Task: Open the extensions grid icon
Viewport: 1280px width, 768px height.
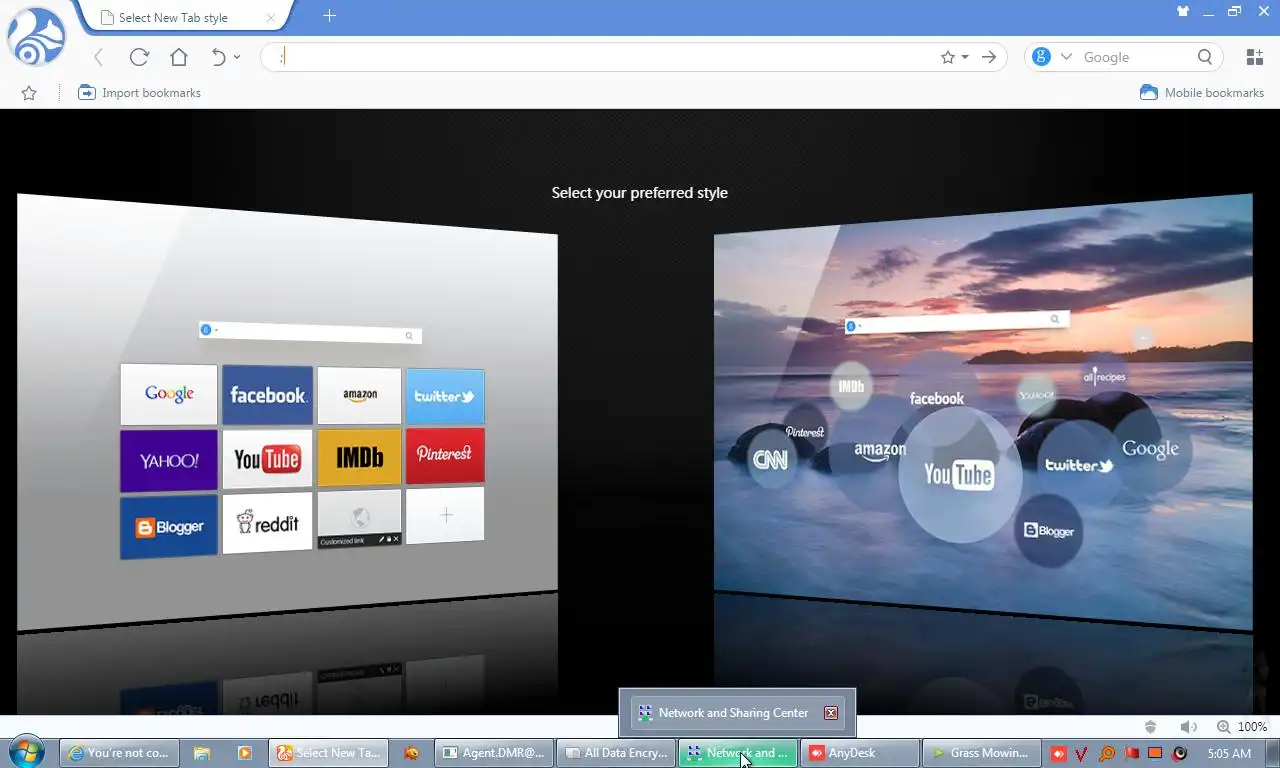Action: [x=1255, y=57]
